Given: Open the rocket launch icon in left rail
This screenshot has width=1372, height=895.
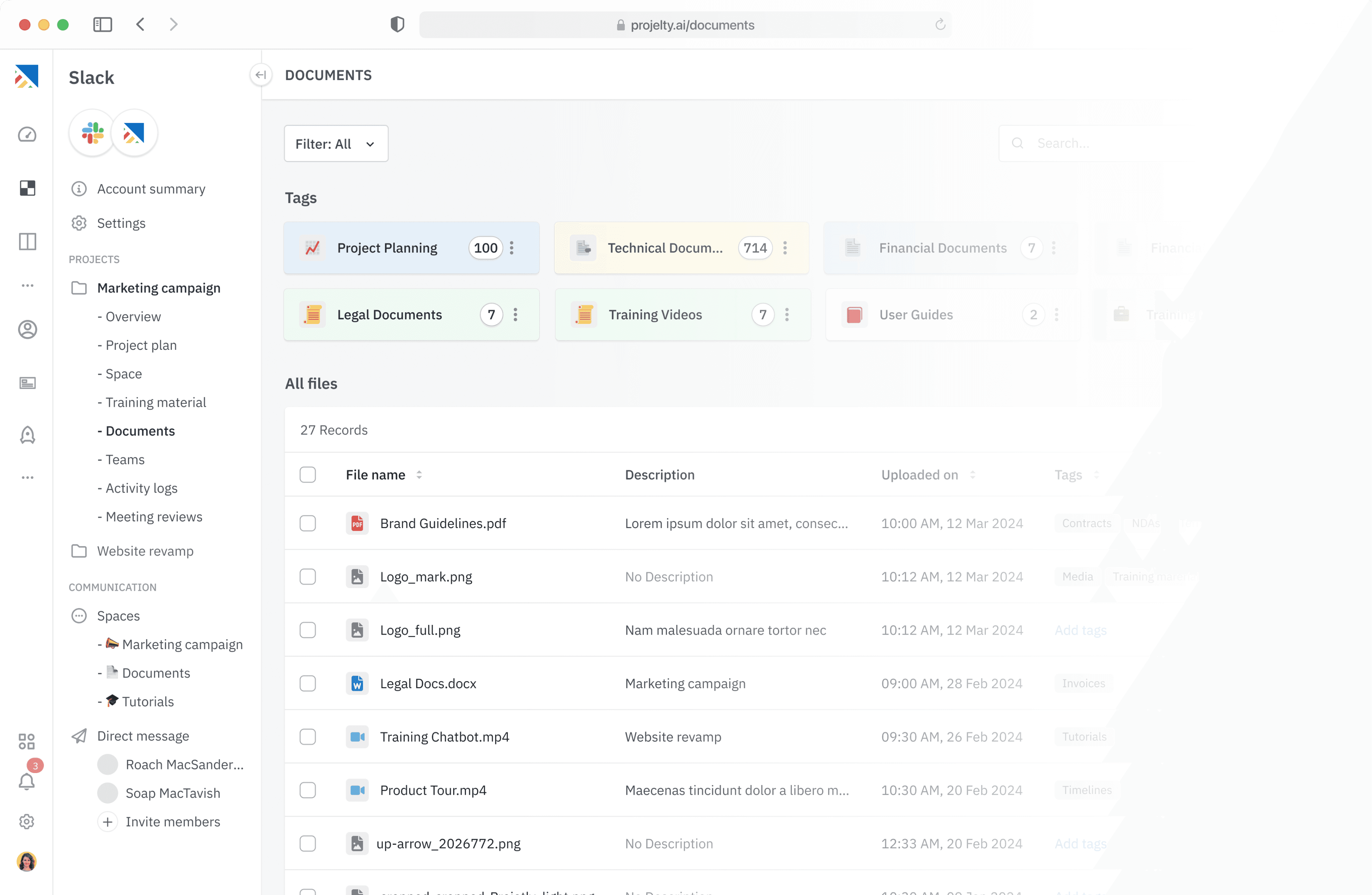Looking at the screenshot, I should coord(27,435).
